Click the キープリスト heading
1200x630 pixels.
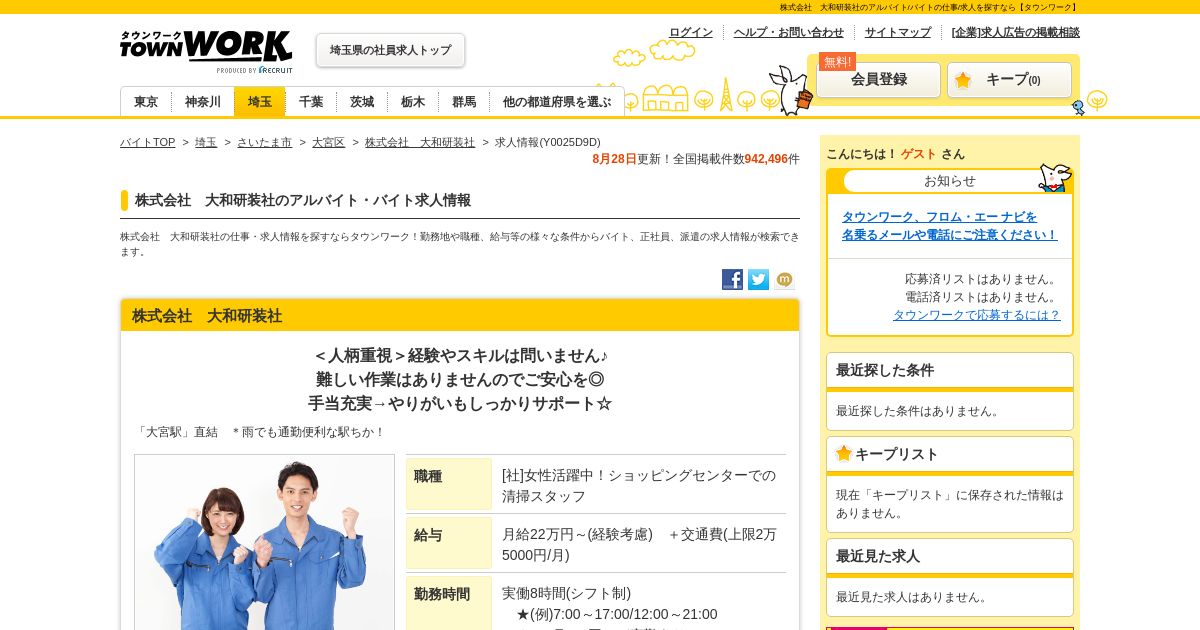click(x=950, y=454)
